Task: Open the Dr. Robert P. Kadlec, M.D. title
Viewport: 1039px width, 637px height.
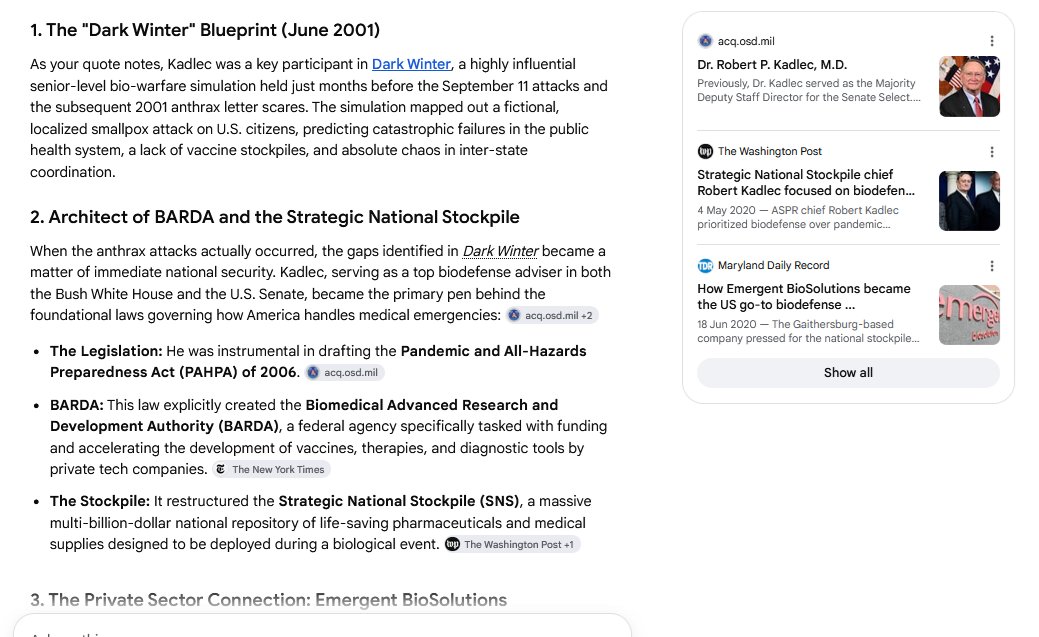Action: click(x=772, y=65)
